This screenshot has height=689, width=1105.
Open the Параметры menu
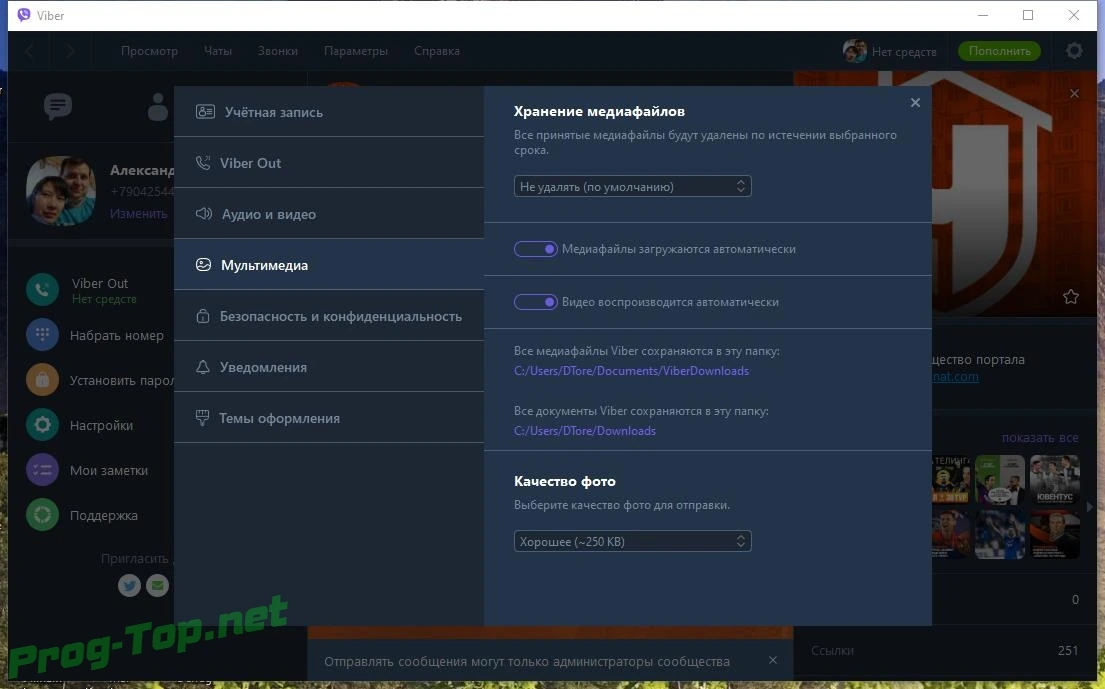356,51
